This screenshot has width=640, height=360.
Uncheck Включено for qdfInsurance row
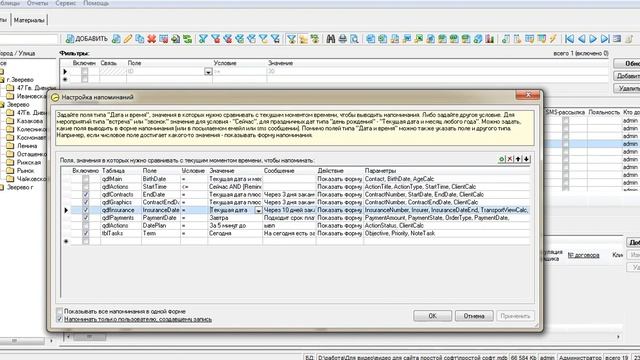tap(85, 210)
